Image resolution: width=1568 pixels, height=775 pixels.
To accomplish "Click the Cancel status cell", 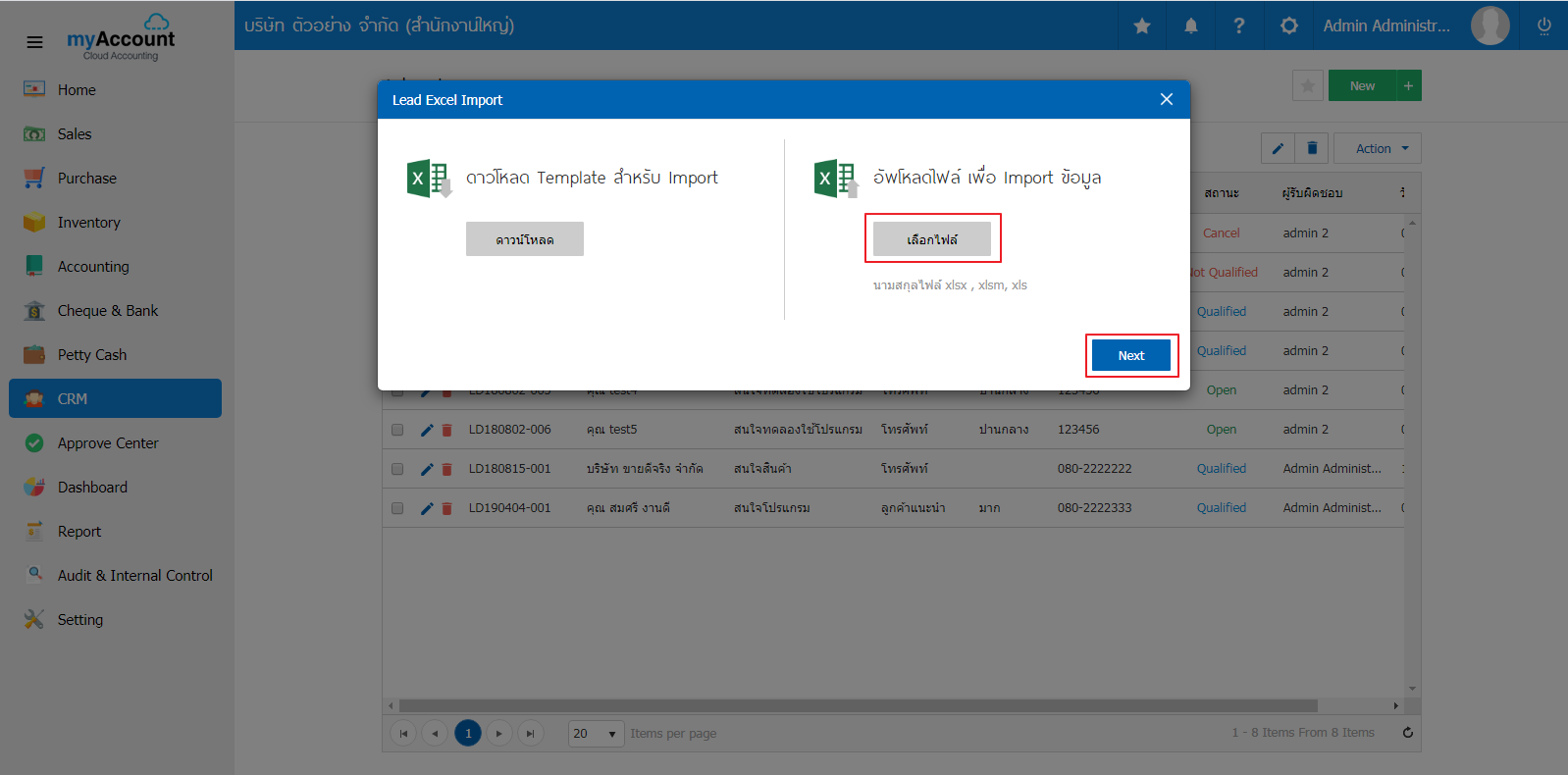I will pyautogui.click(x=1222, y=233).
